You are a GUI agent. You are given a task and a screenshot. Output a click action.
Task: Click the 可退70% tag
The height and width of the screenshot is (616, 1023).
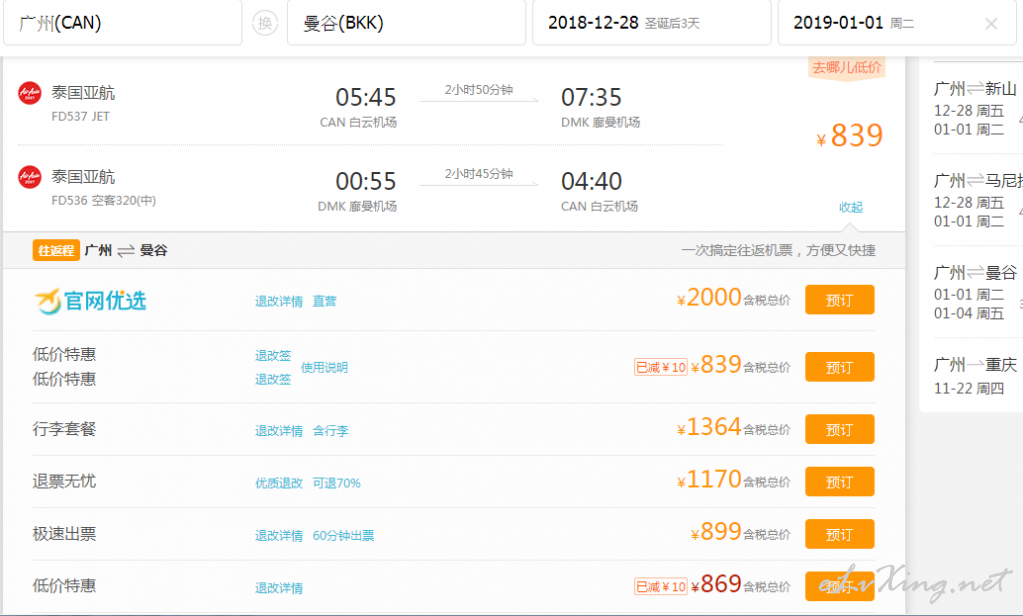click(x=337, y=483)
